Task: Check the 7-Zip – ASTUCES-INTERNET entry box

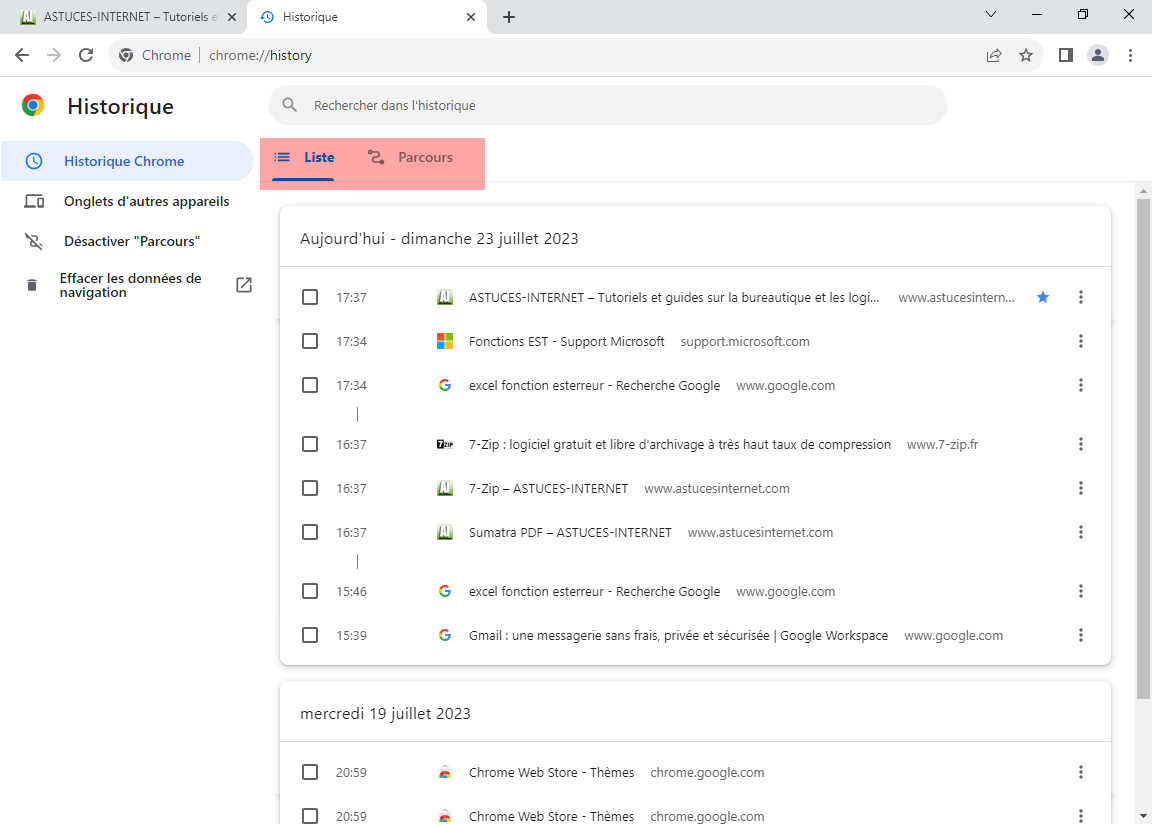Action: [x=310, y=488]
